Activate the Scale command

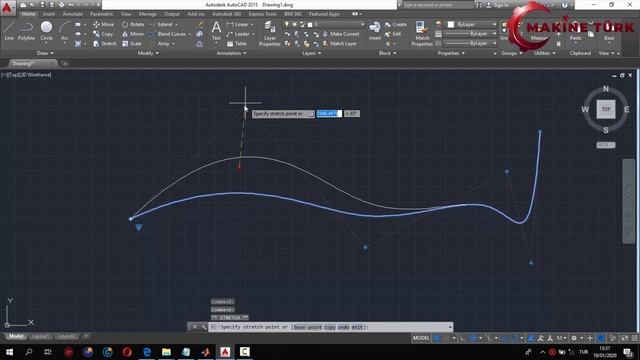(x=131, y=43)
